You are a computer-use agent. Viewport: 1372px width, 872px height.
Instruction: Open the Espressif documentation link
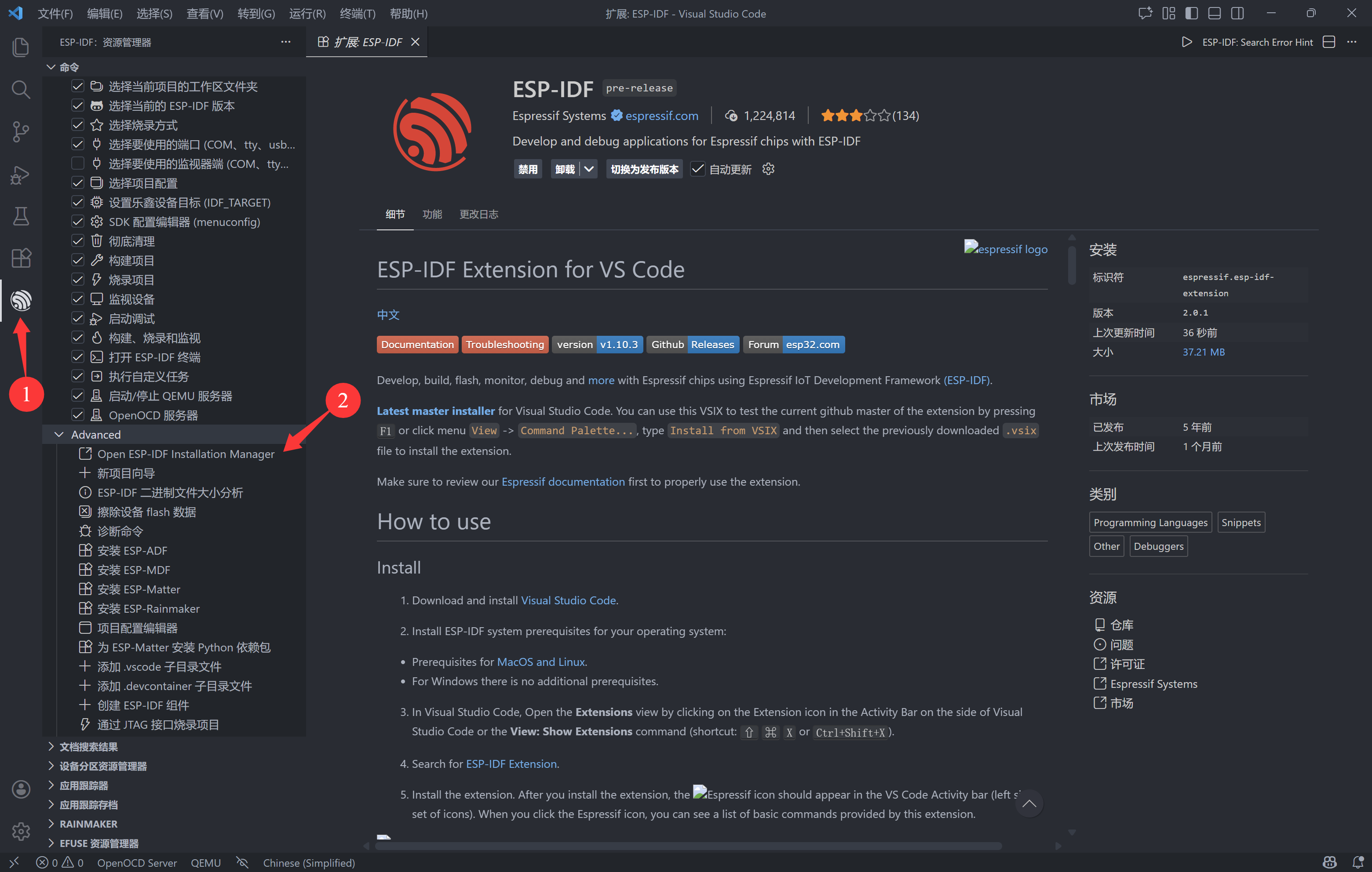coord(563,482)
